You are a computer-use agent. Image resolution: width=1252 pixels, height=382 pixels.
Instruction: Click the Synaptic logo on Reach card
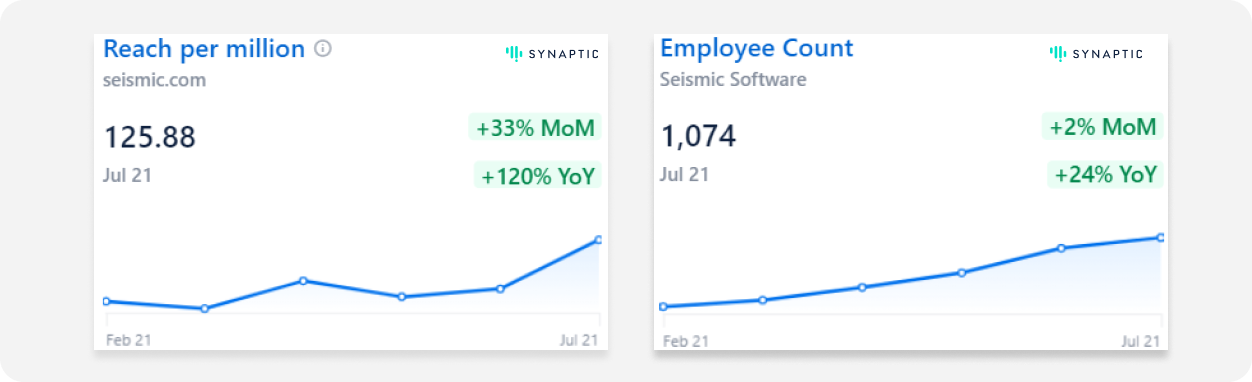tap(552, 53)
